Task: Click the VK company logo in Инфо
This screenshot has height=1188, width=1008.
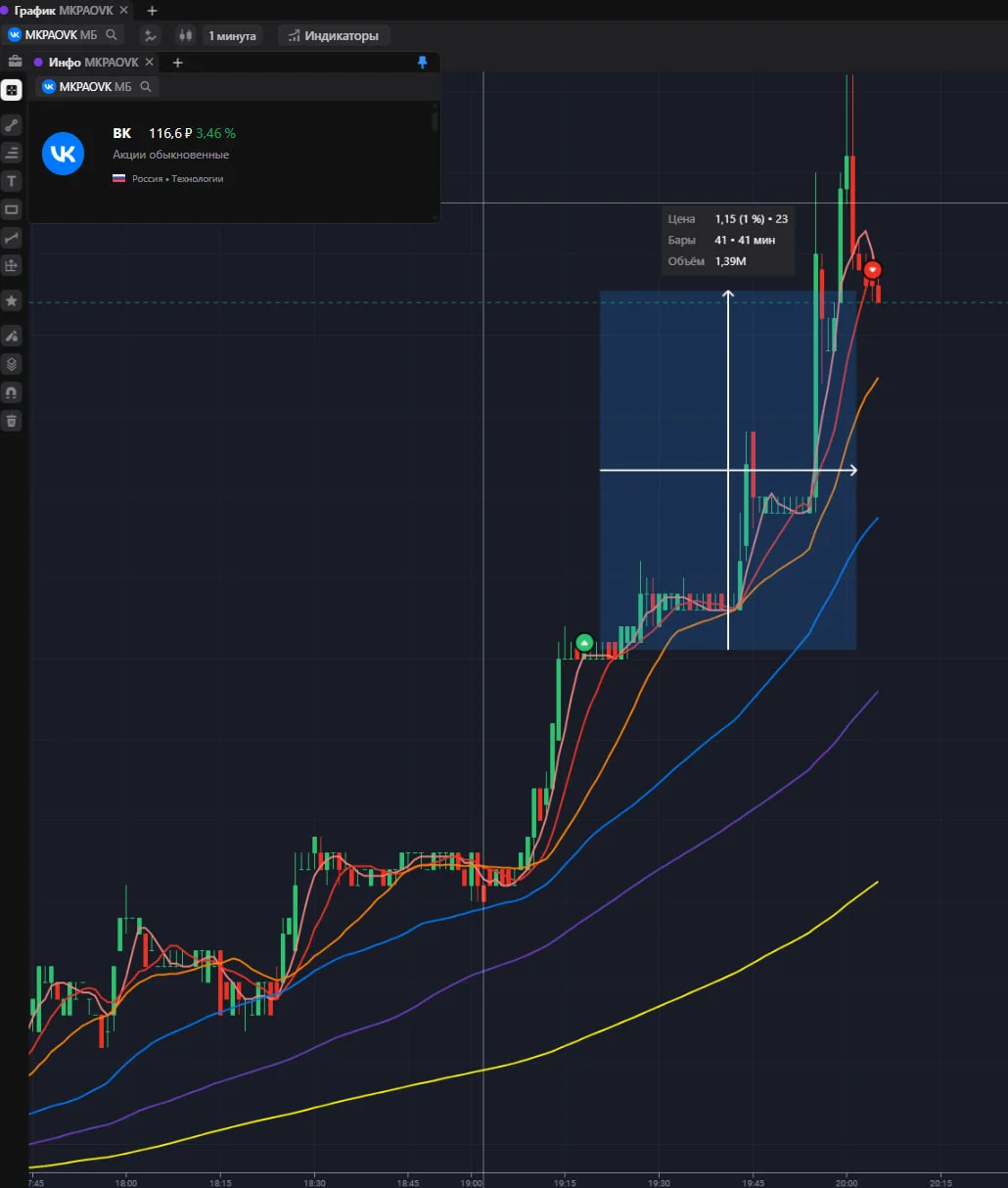Action: [x=64, y=154]
